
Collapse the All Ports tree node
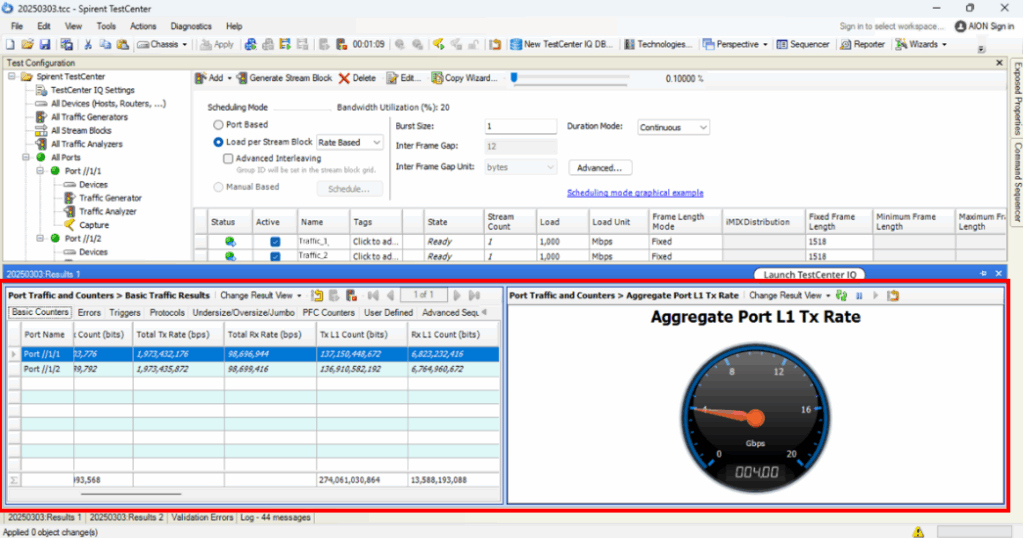26,157
